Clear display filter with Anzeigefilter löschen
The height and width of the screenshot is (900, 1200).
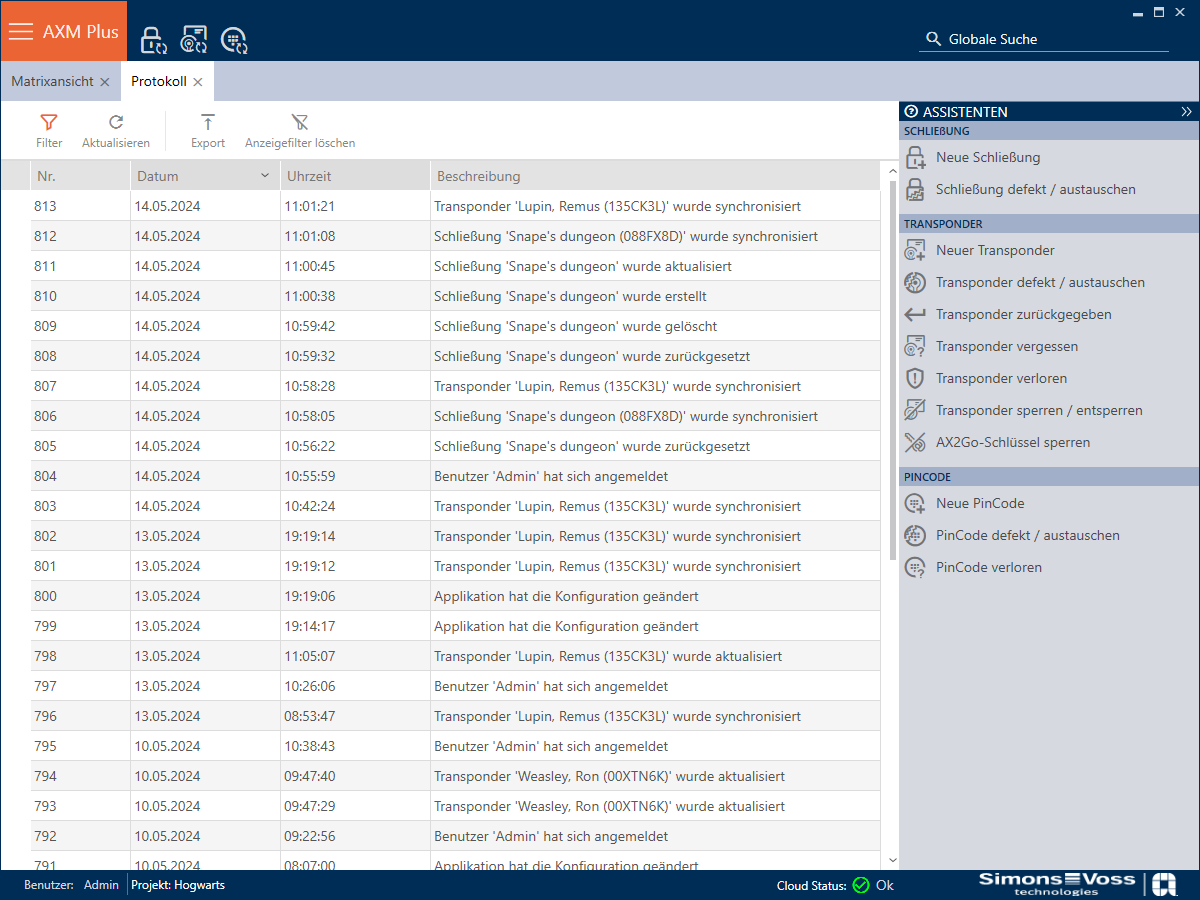pos(300,131)
